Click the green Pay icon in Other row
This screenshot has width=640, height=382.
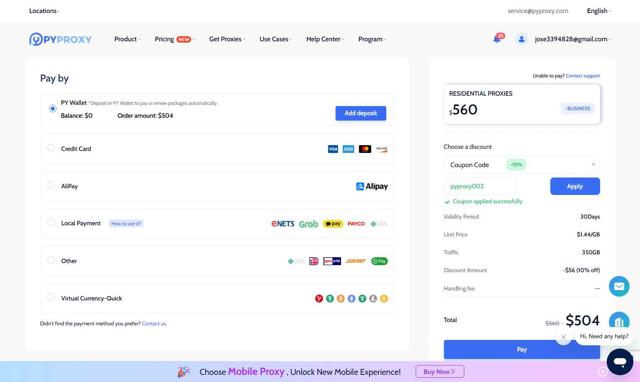point(379,261)
